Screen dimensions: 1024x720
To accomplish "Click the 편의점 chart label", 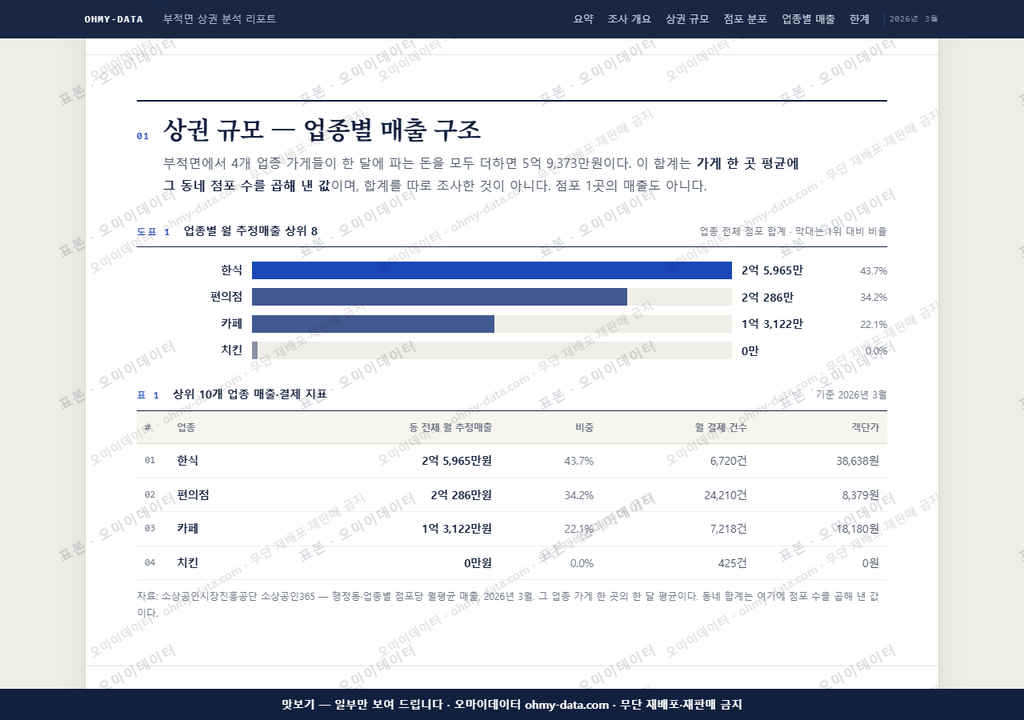I will tap(226, 297).
